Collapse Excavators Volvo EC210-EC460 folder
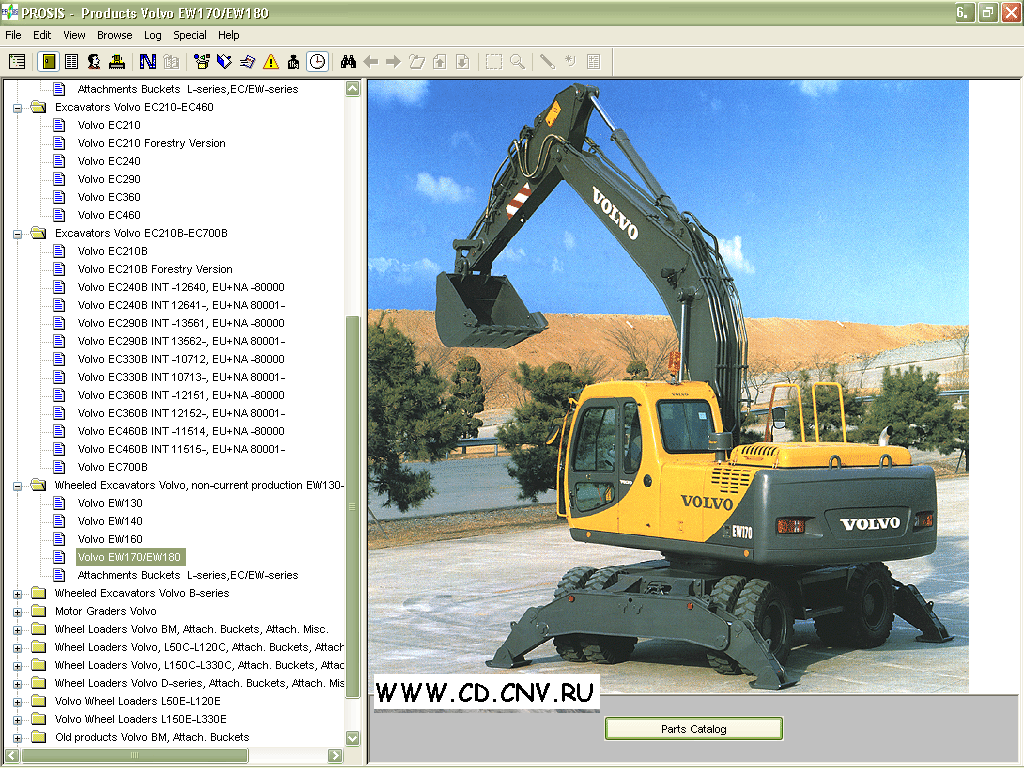This screenshot has height=768, width=1024. pyautogui.click(x=18, y=108)
